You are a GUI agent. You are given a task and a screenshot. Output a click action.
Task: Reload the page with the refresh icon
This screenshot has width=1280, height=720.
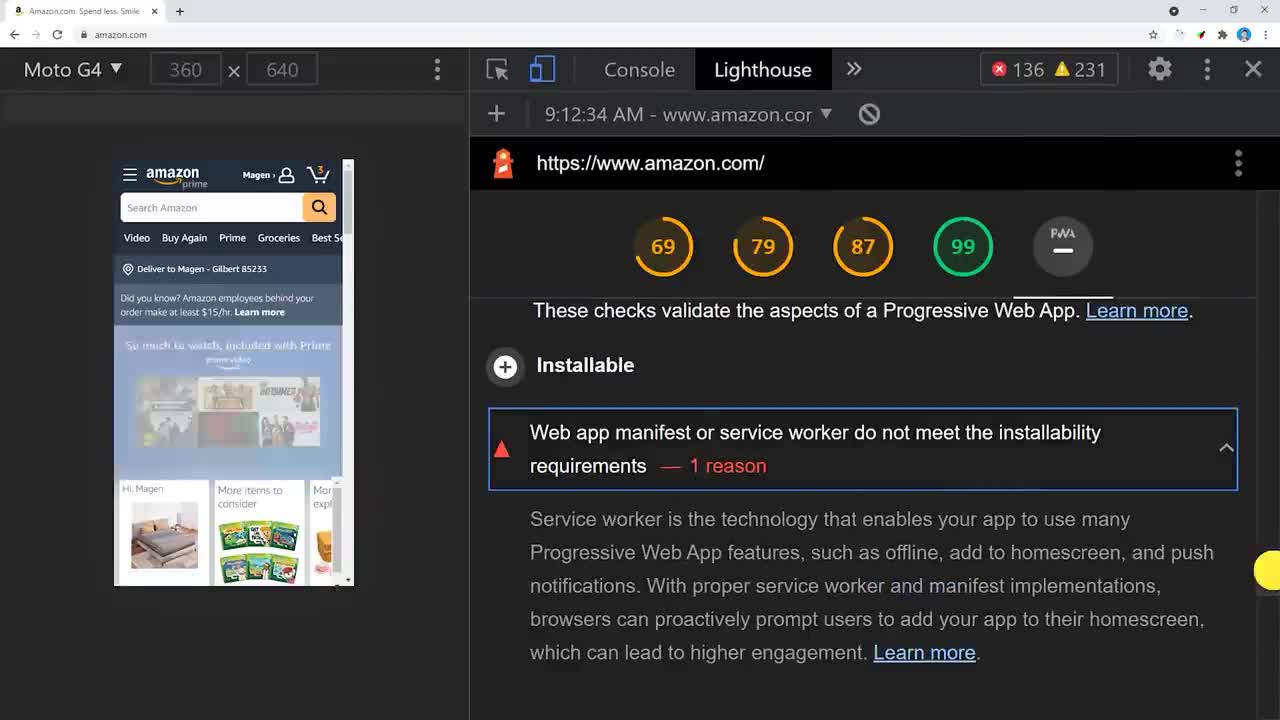(57, 34)
